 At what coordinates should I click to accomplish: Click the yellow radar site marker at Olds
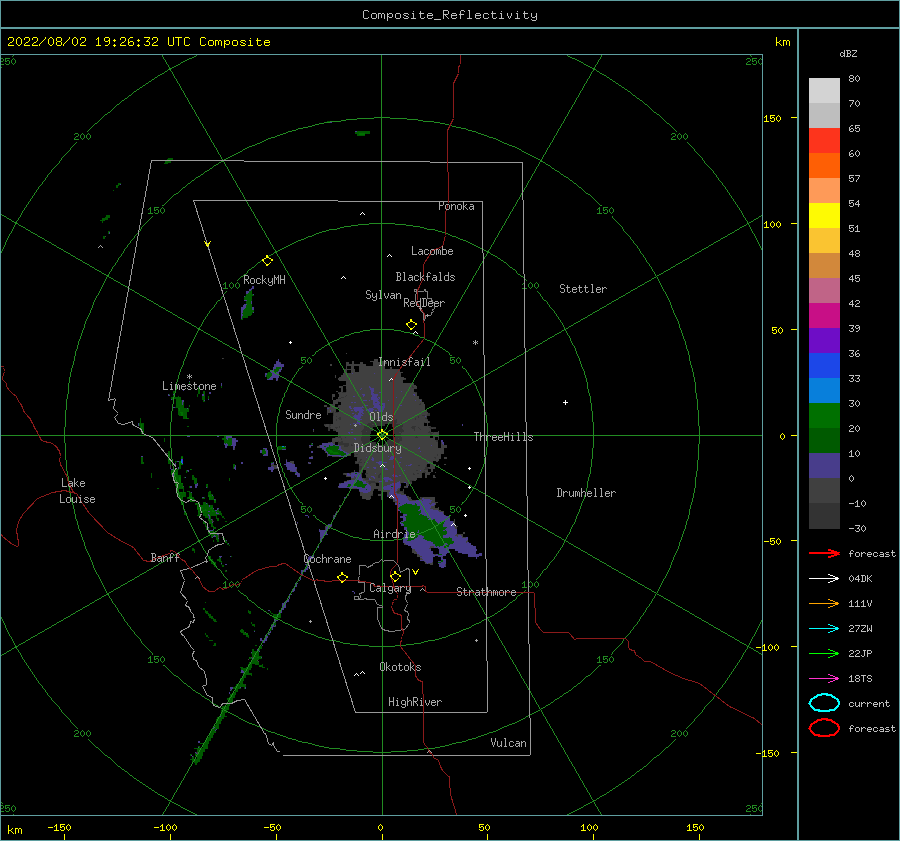(x=382, y=435)
